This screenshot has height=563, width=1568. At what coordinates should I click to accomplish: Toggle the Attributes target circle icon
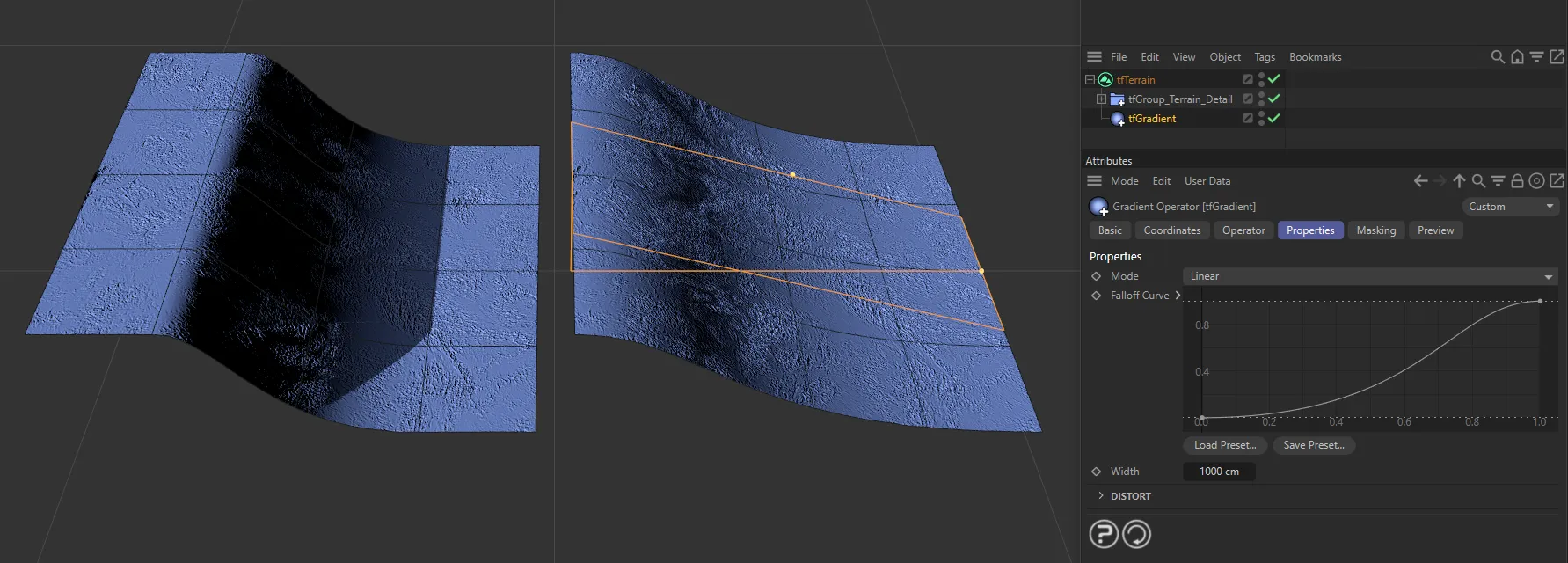point(1536,180)
